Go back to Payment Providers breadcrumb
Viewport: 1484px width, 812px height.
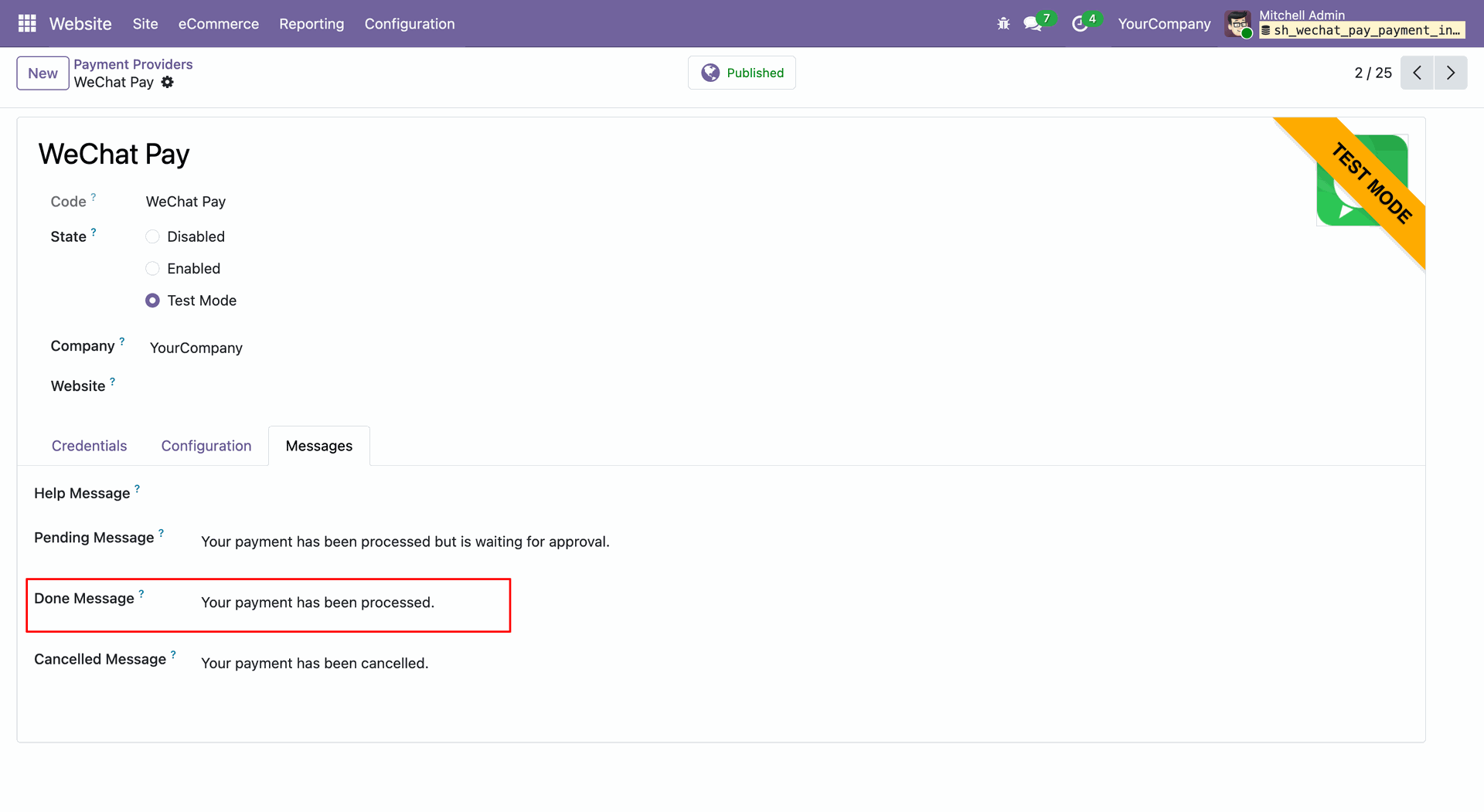click(133, 64)
